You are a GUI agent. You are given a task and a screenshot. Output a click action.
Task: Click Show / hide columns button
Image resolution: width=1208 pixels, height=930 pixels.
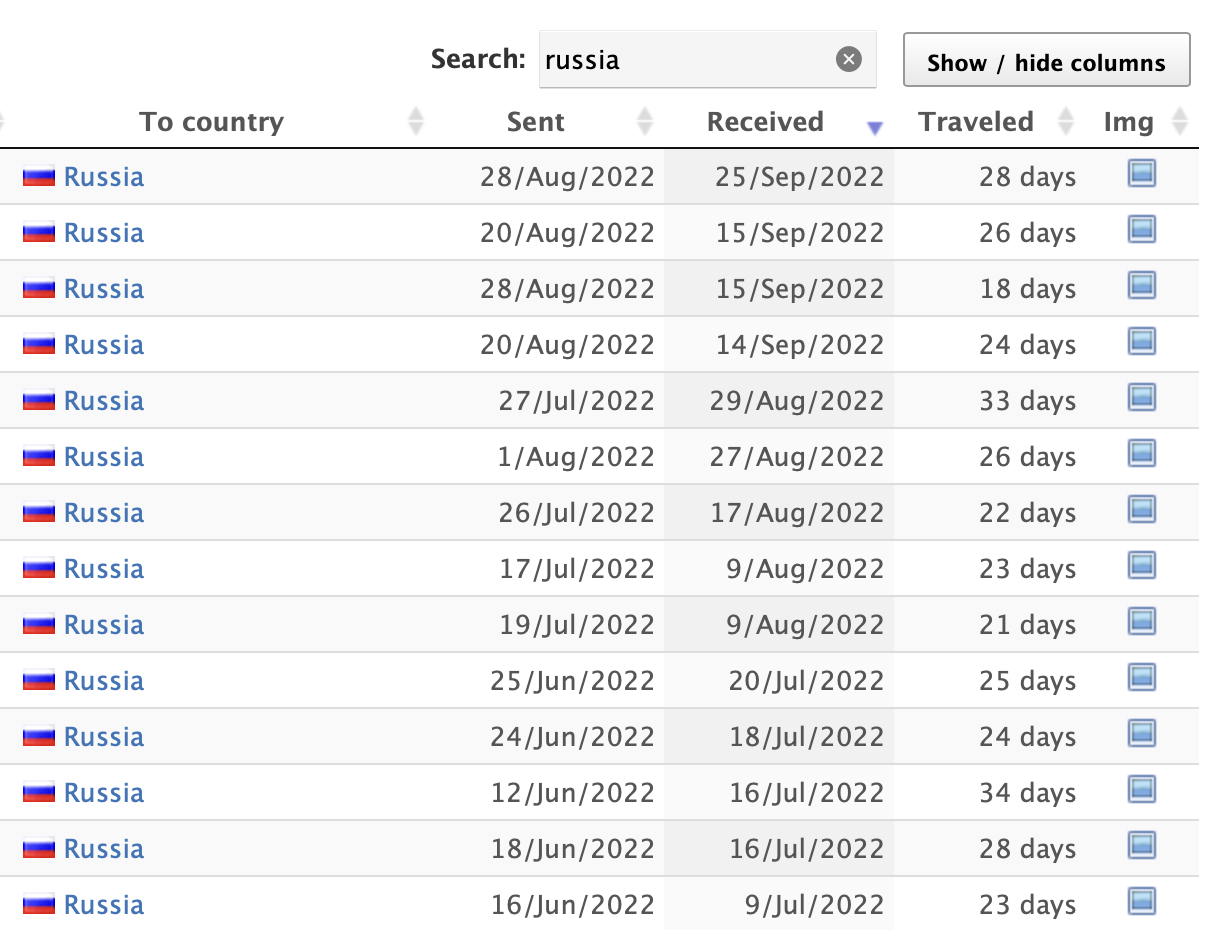tap(1046, 62)
